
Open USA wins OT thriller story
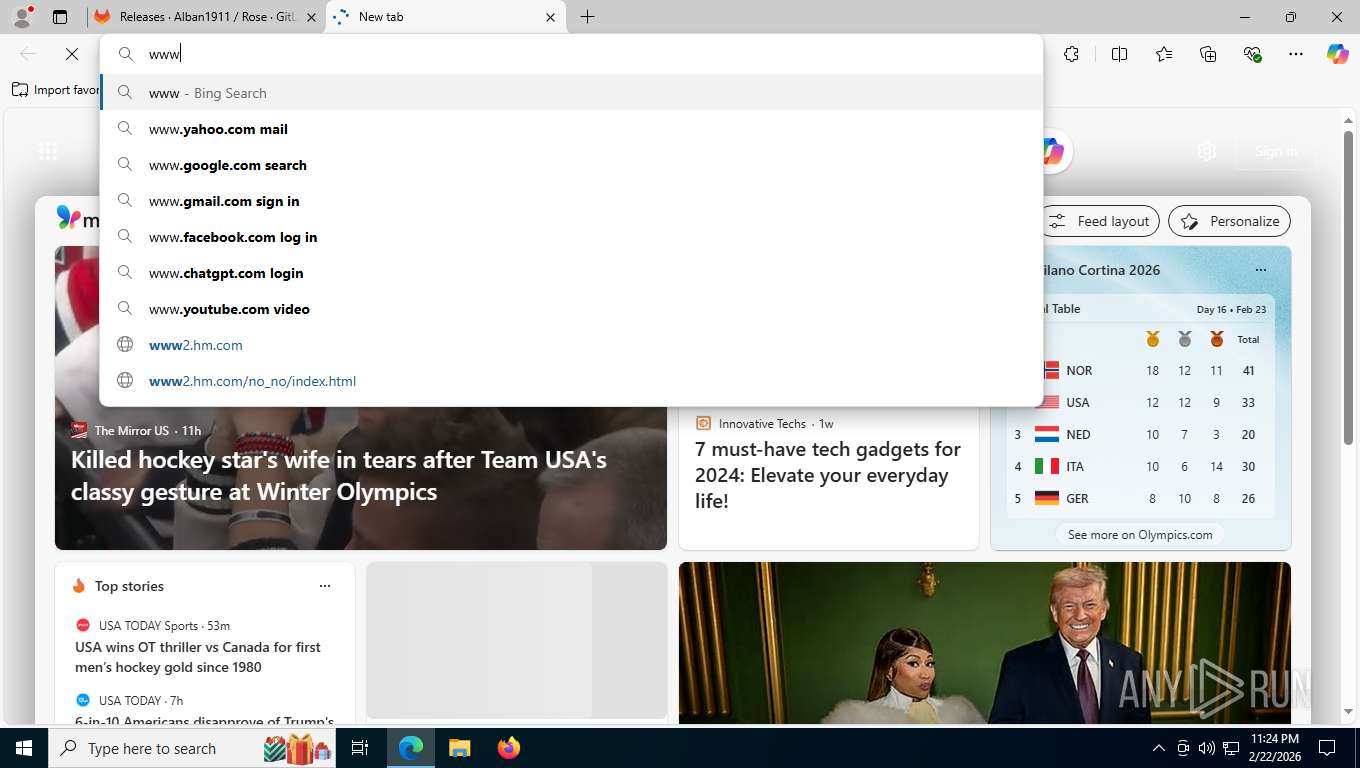pos(198,657)
